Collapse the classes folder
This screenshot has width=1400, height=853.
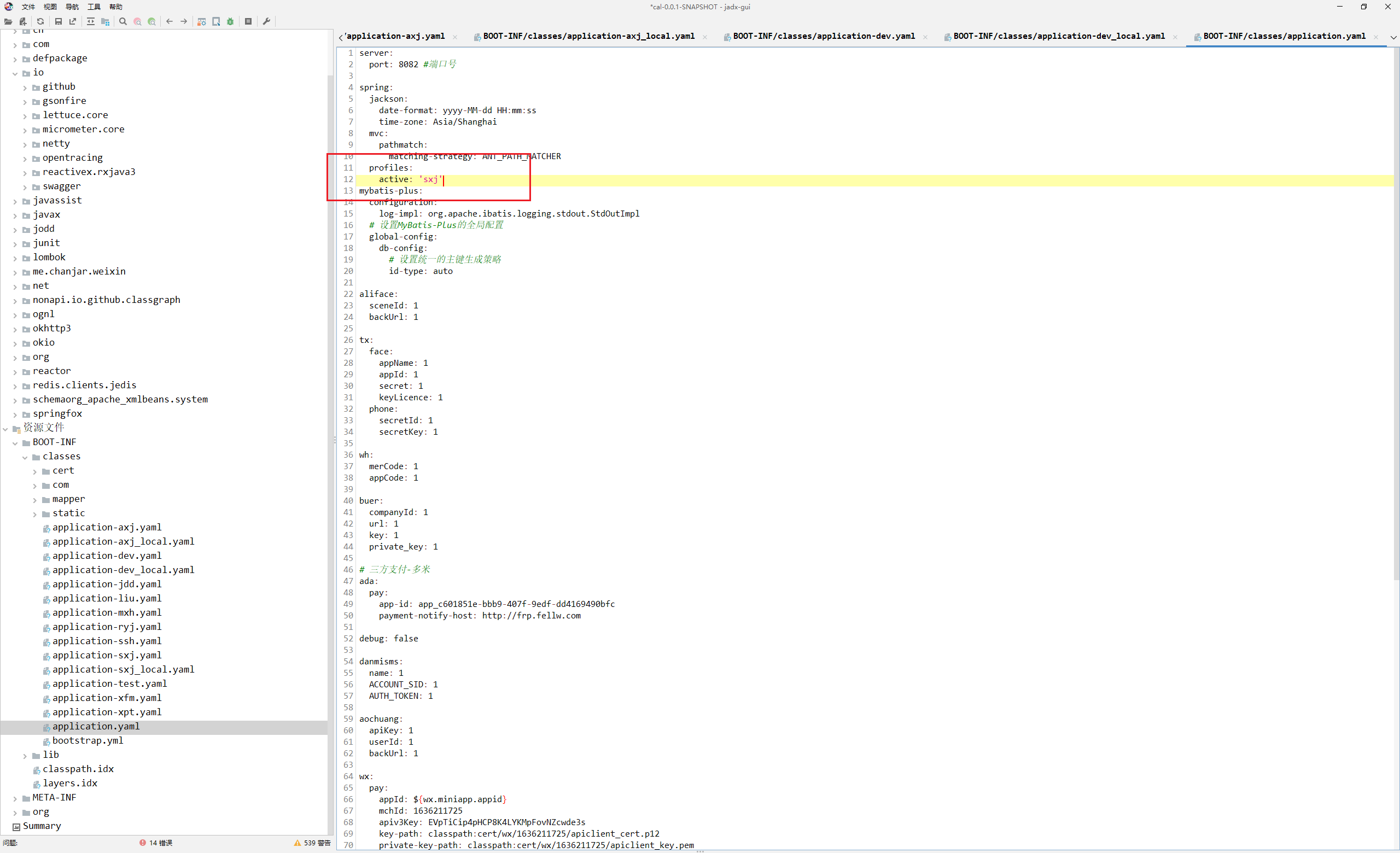click(25, 457)
